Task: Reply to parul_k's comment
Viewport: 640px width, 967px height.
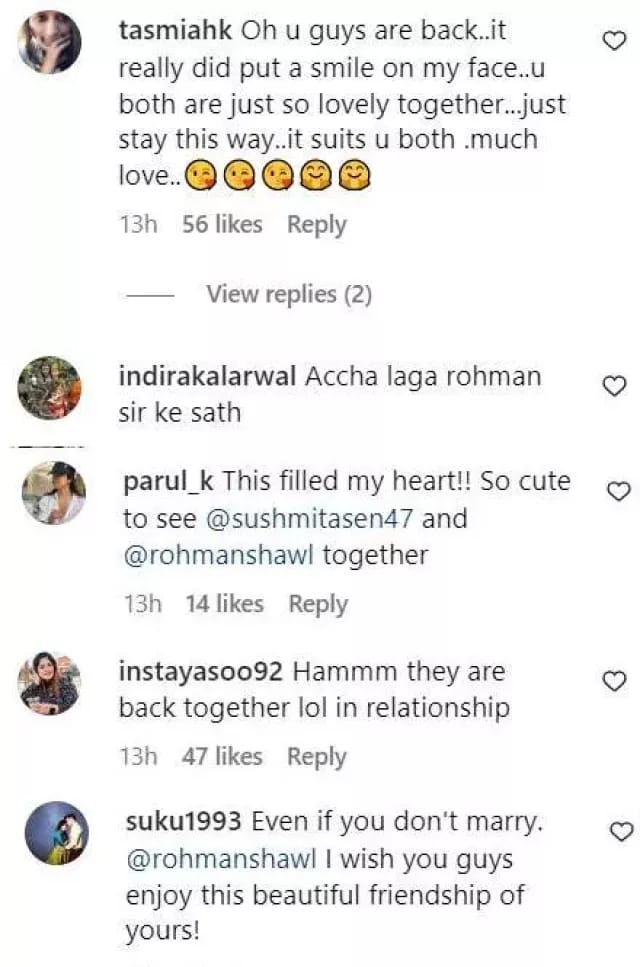Action: point(318,604)
